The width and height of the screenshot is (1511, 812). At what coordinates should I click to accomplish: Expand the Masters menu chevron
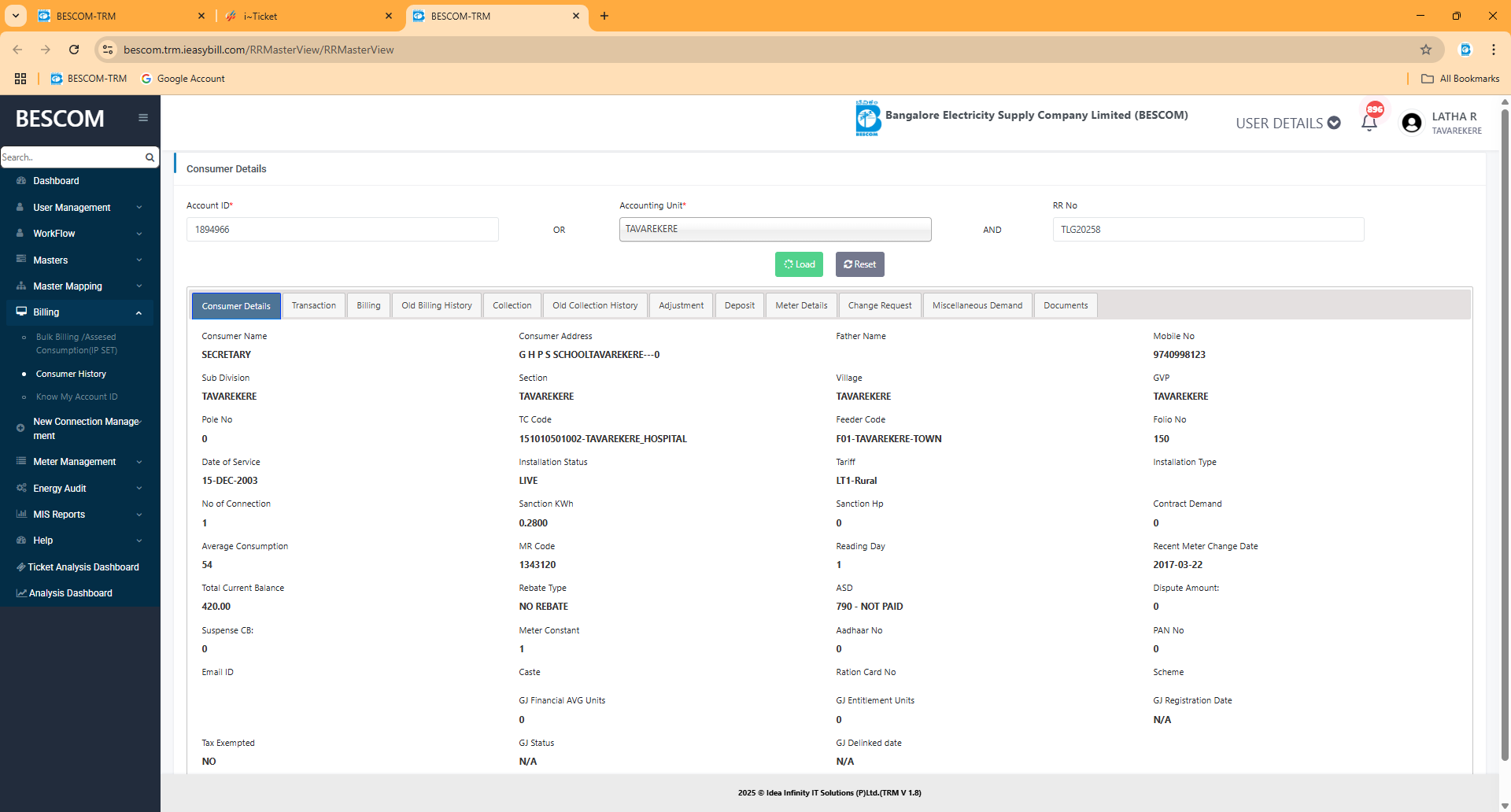[x=139, y=260]
